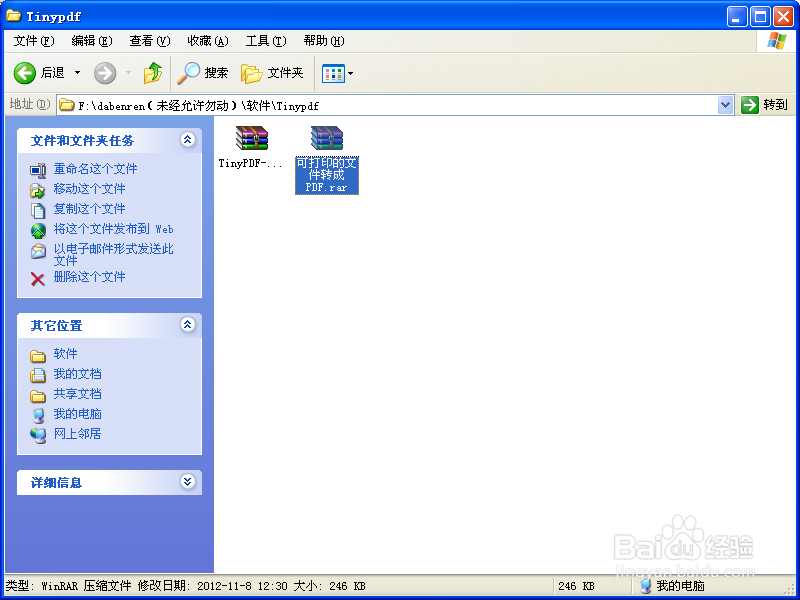Open the 收藏(A) menu

[x=208, y=41]
